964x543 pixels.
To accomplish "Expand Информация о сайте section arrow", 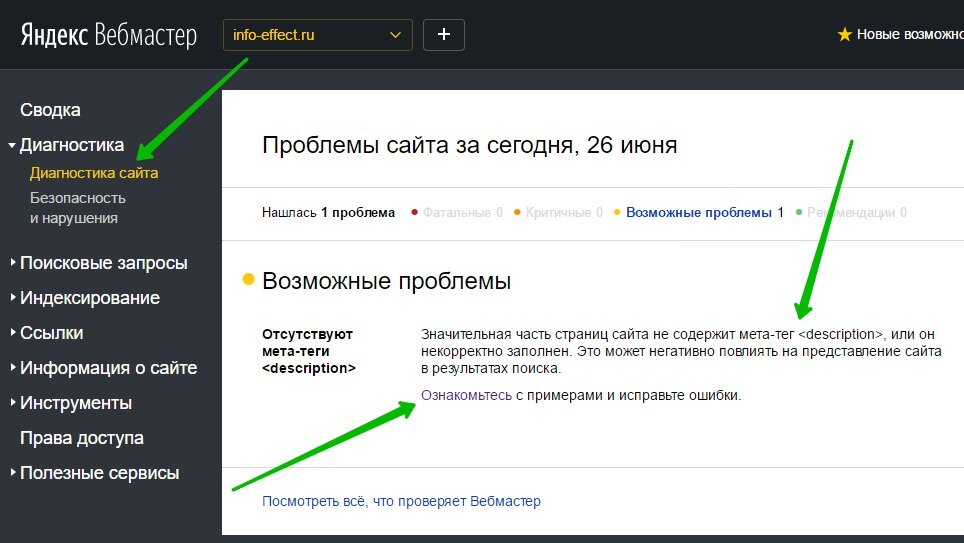I will (13, 368).
